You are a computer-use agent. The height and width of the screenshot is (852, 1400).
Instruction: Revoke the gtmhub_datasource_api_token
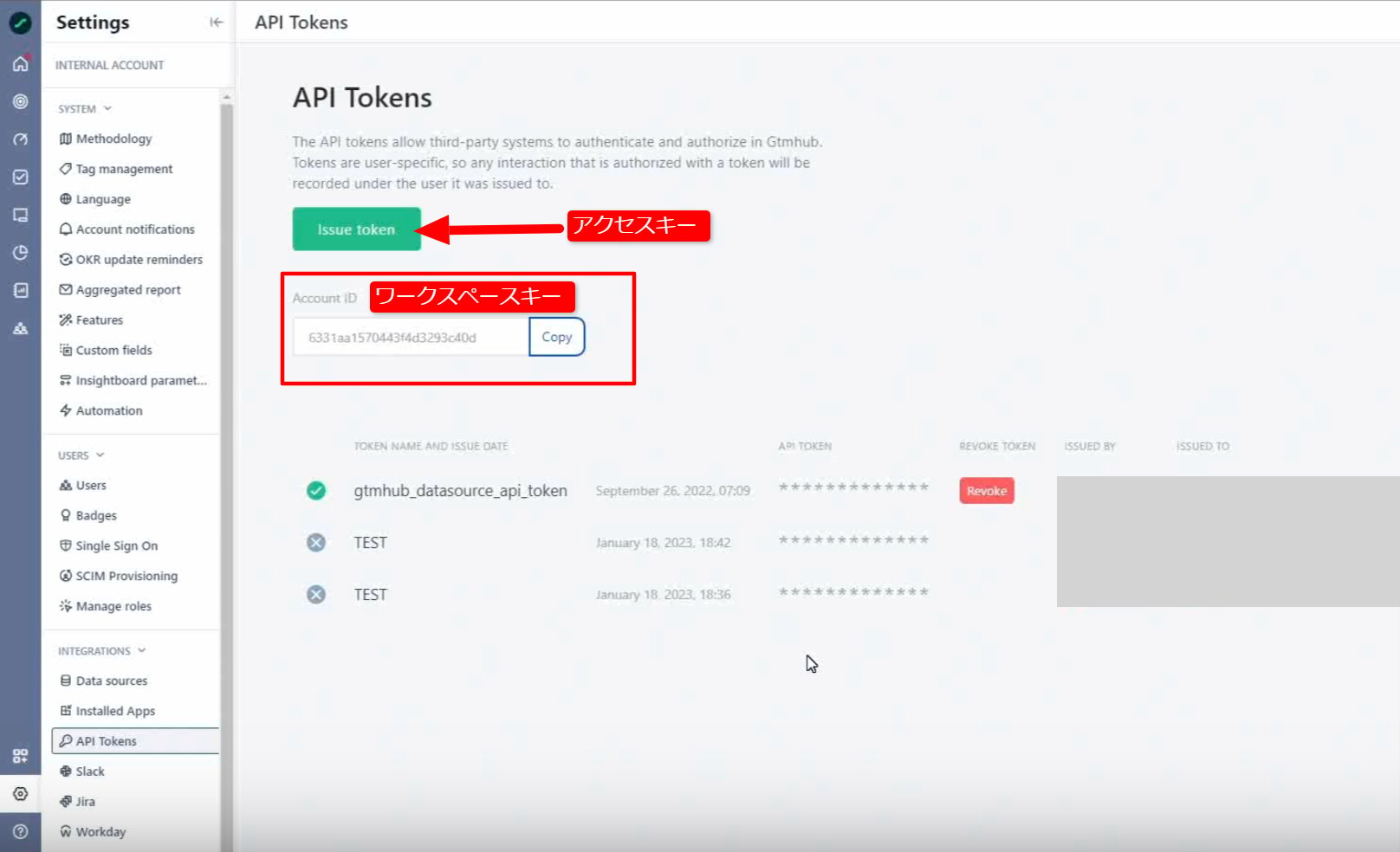[987, 491]
